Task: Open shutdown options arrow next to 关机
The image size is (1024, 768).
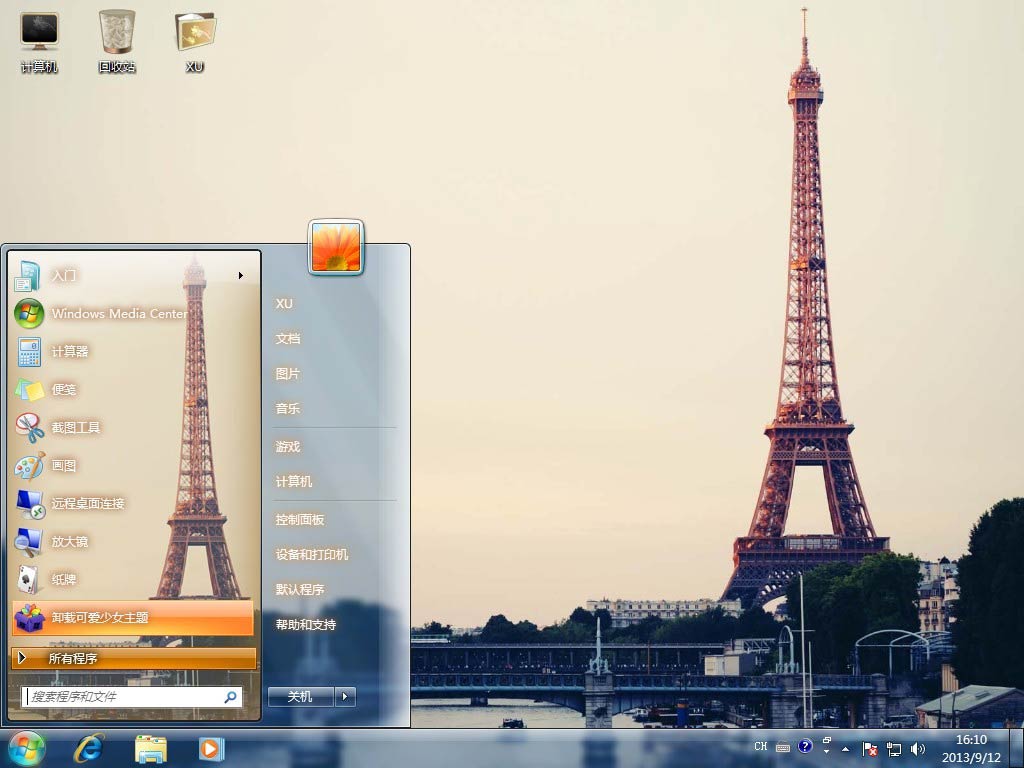Action: pos(345,696)
